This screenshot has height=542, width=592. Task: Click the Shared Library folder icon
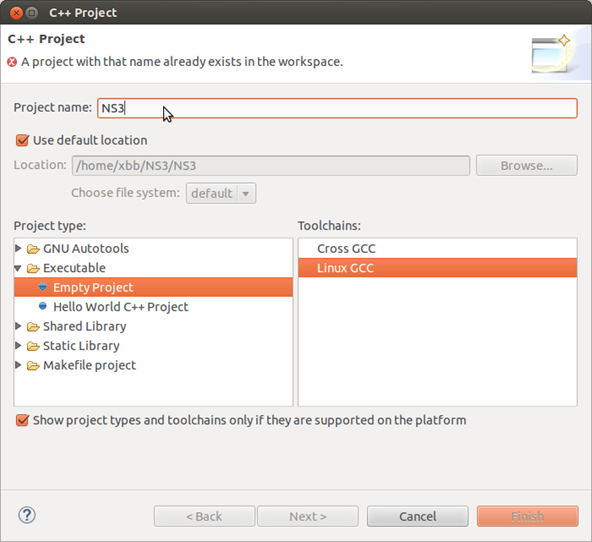pos(33,326)
